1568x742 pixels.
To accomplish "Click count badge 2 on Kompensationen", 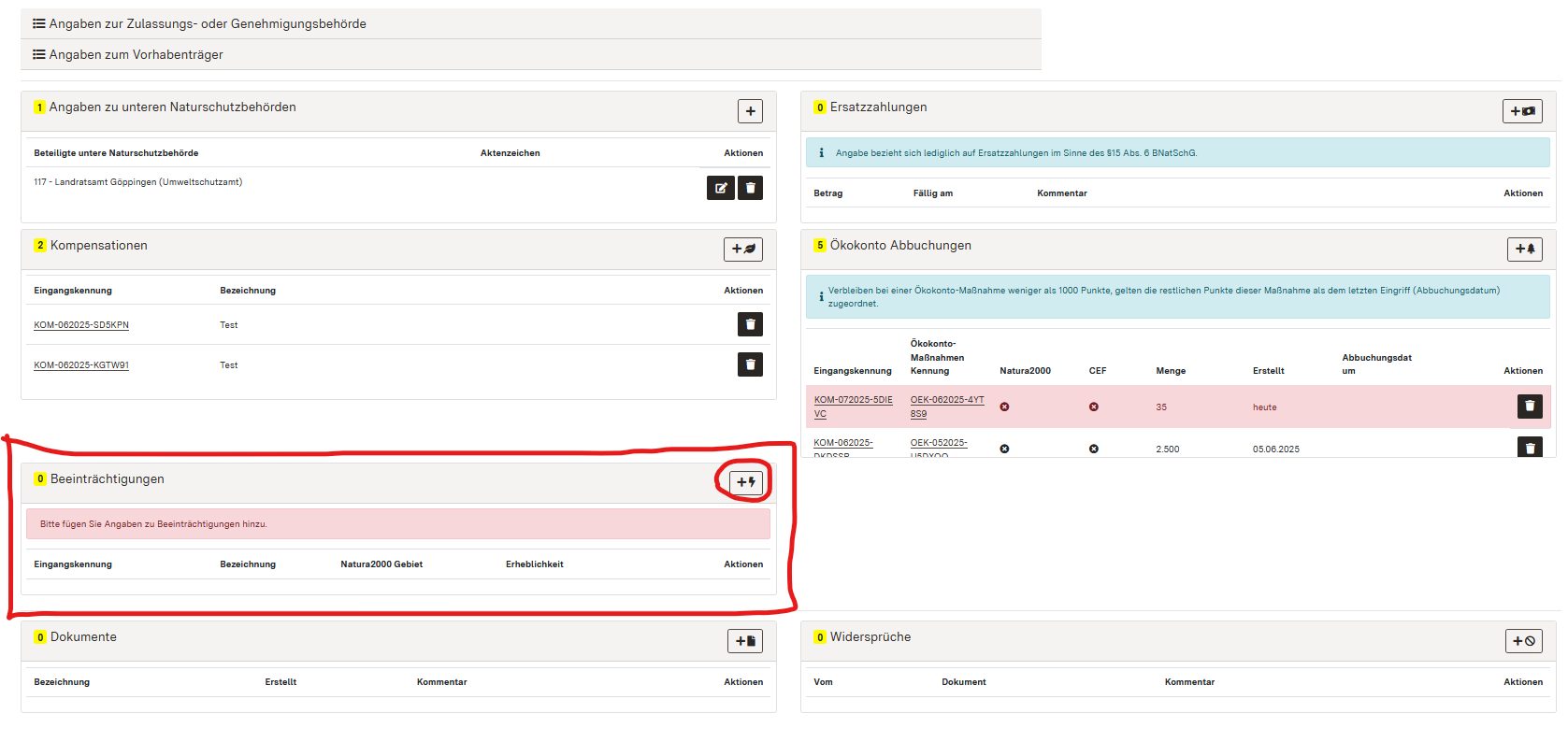I will click(40, 246).
